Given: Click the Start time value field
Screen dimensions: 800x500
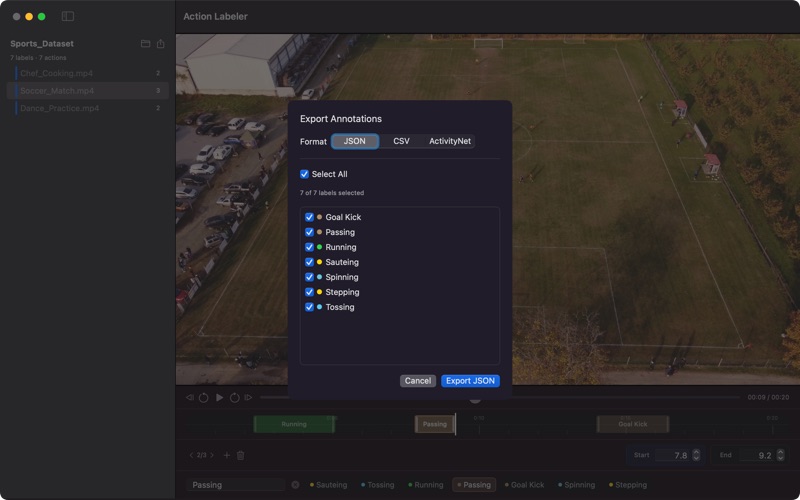Looking at the screenshot, I should tap(673, 455).
